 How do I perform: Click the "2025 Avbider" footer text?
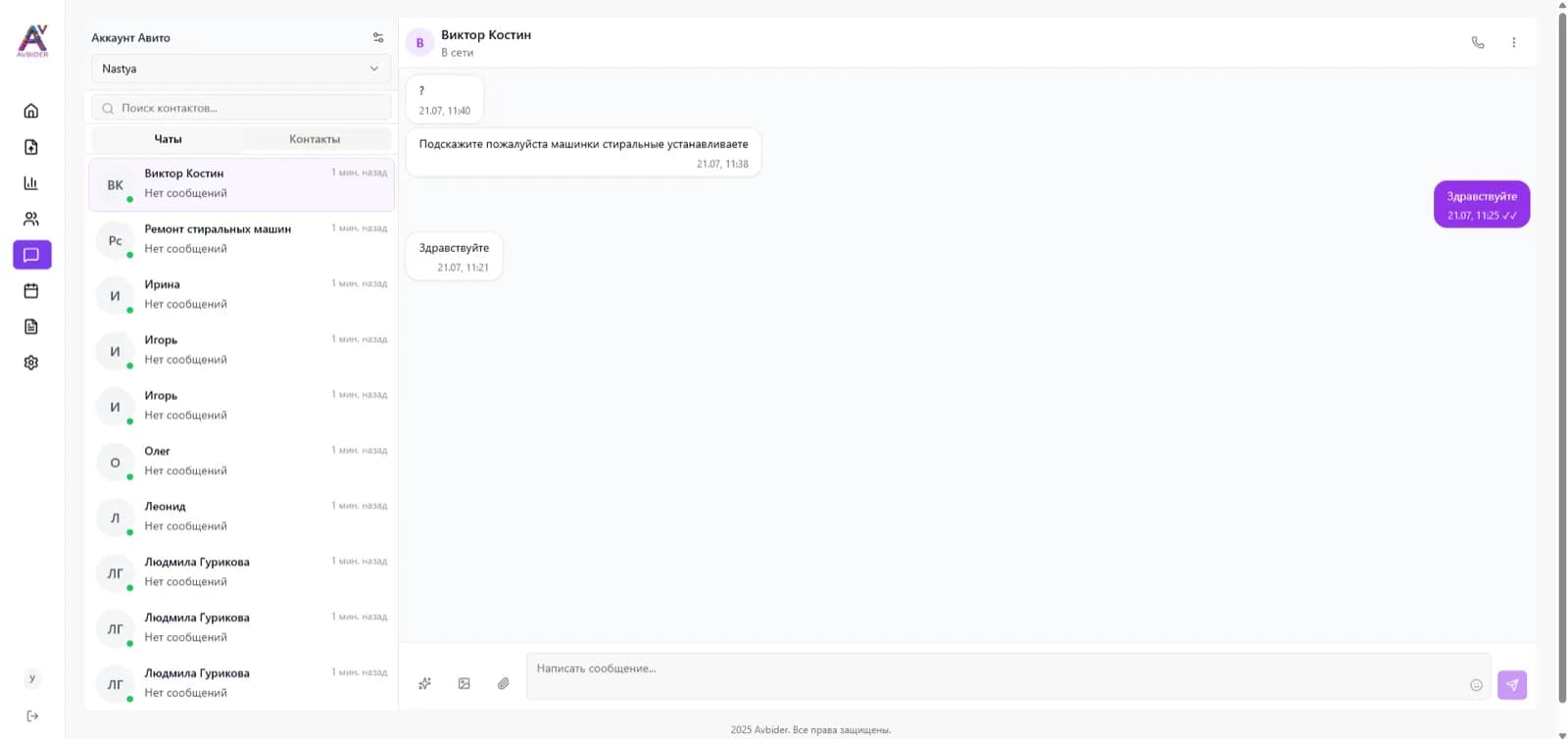pyautogui.click(x=810, y=730)
